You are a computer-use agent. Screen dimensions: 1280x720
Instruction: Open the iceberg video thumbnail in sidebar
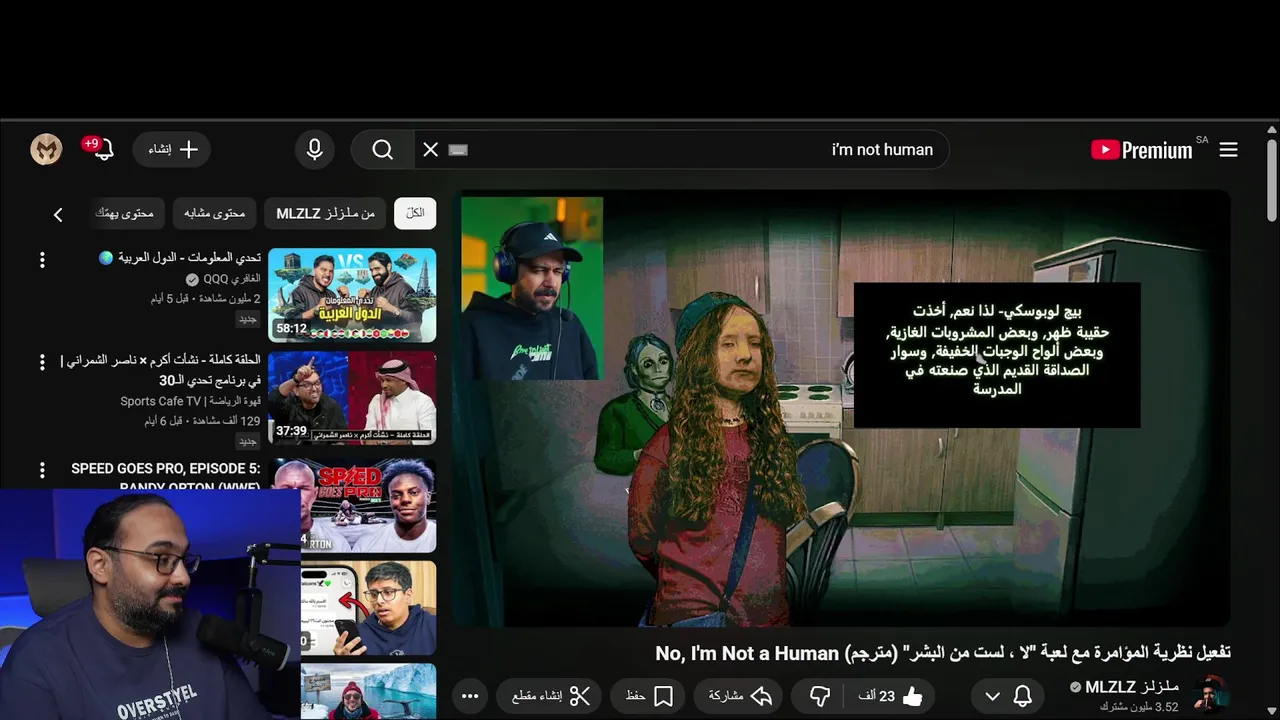(x=368, y=691)
